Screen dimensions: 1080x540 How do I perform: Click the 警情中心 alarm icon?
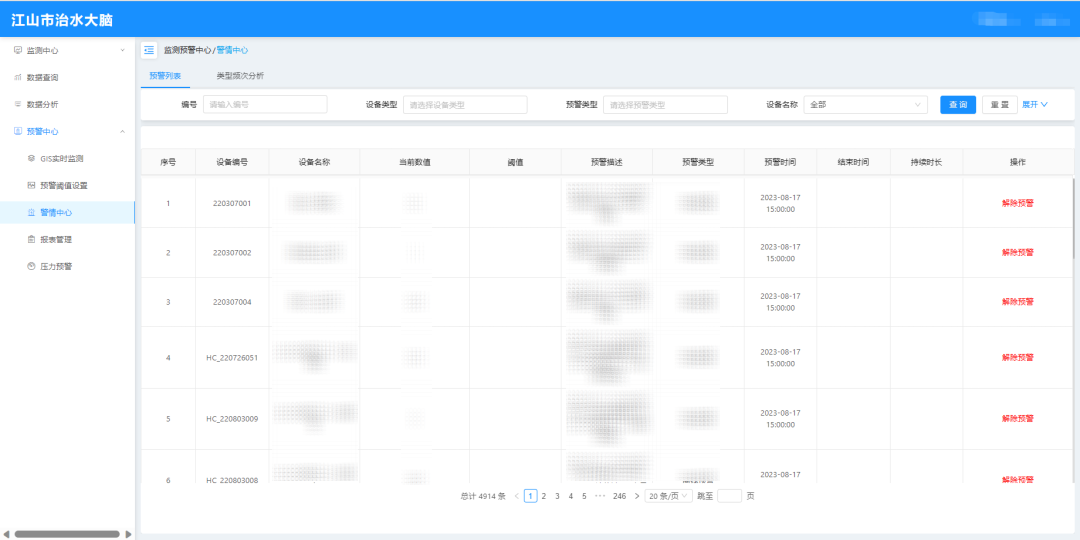pos(31,213)
